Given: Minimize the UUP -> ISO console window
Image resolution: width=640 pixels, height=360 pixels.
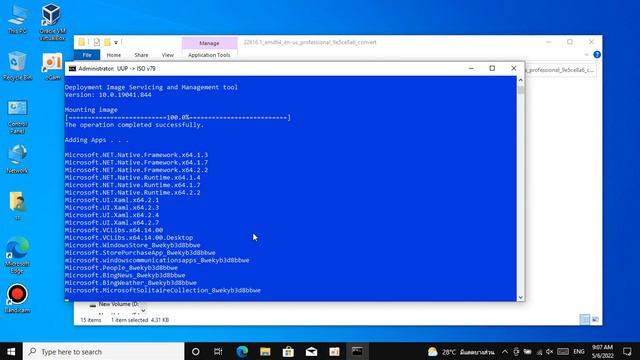Looking at the screenshot, I should click(471, 69).
